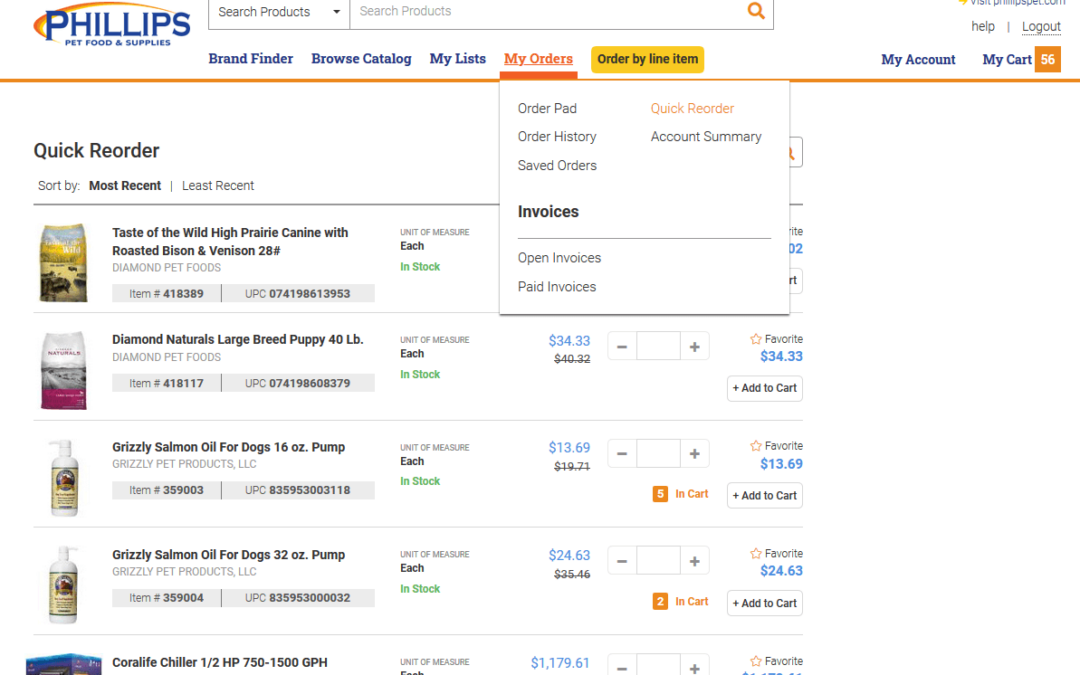Viewport: 1080px width, 675px height.
Task: Open My Account link
Action: tap(918, 60)
